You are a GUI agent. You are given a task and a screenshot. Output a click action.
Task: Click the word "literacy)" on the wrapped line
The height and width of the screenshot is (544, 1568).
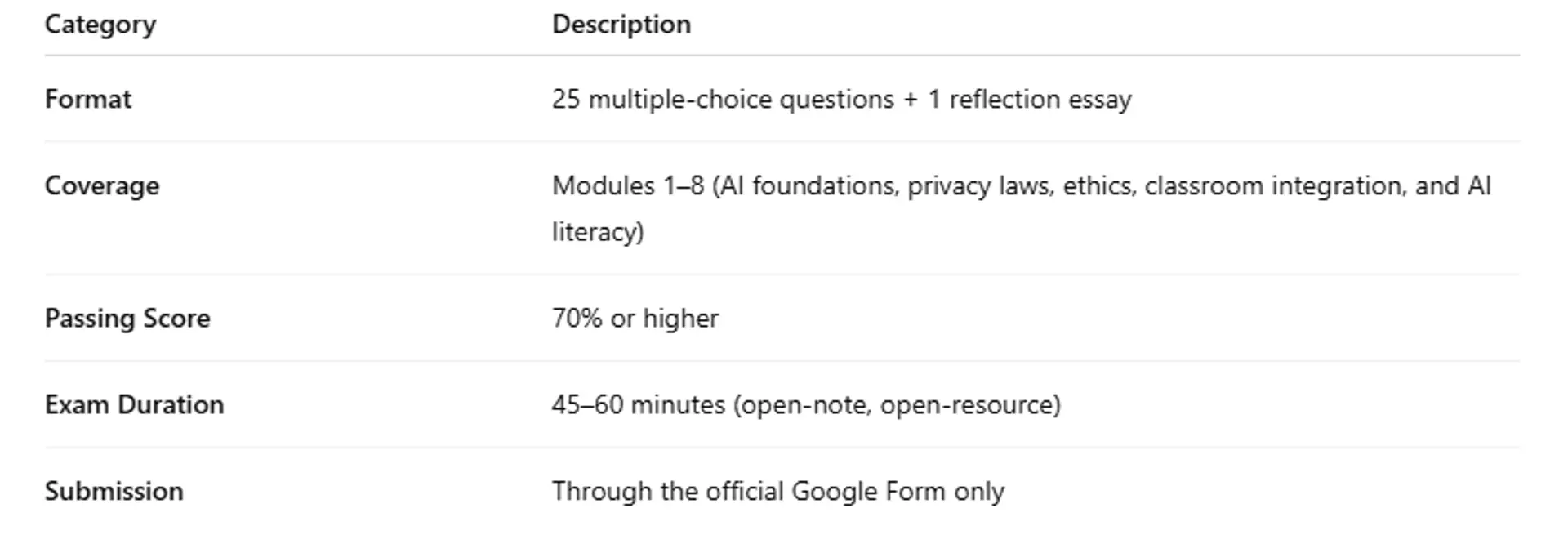[x=598, y=231]
